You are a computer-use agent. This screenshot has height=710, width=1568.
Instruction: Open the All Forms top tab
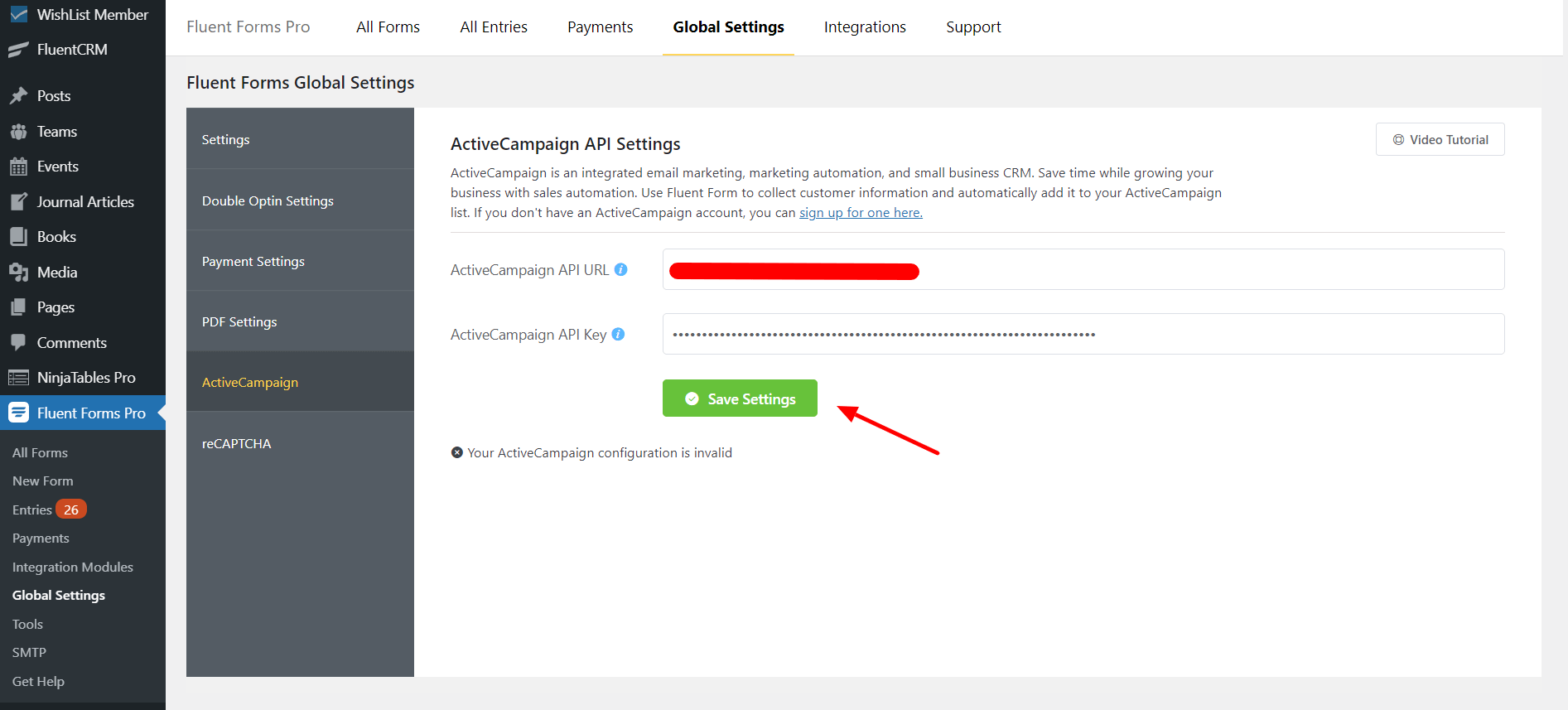coord(388,27)
